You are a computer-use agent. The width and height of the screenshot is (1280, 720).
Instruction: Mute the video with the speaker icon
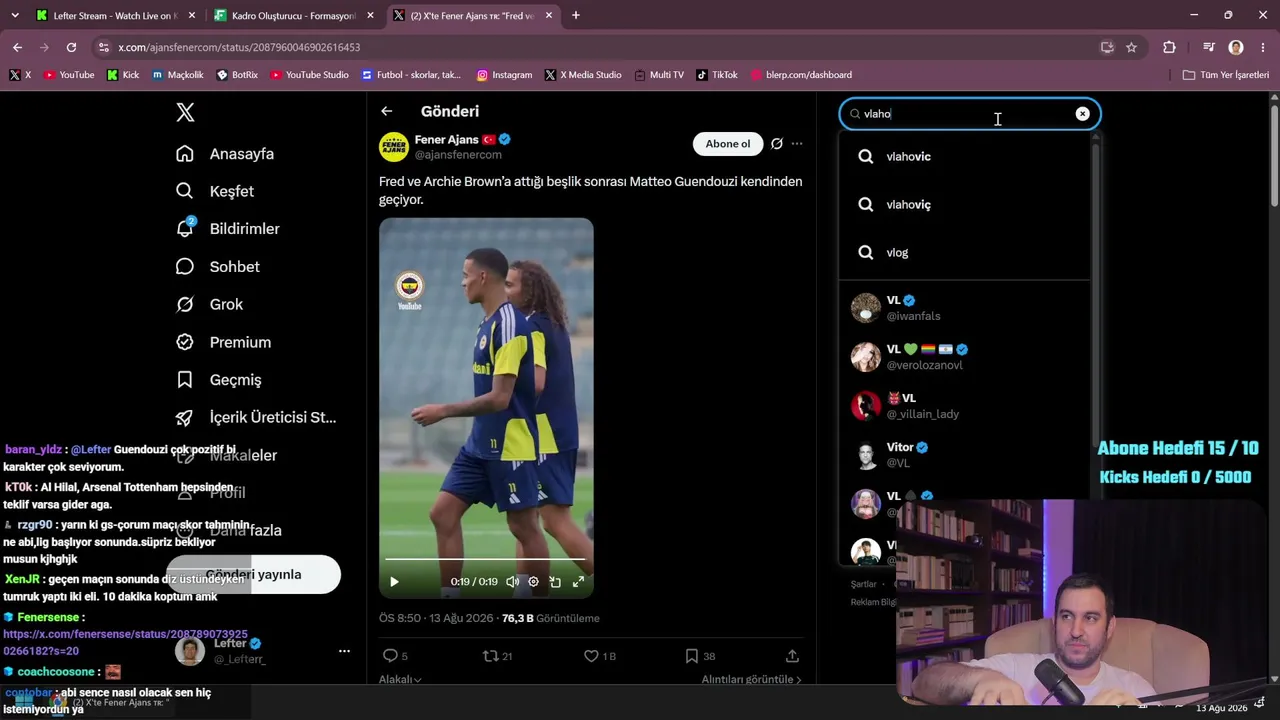[513, 581]
